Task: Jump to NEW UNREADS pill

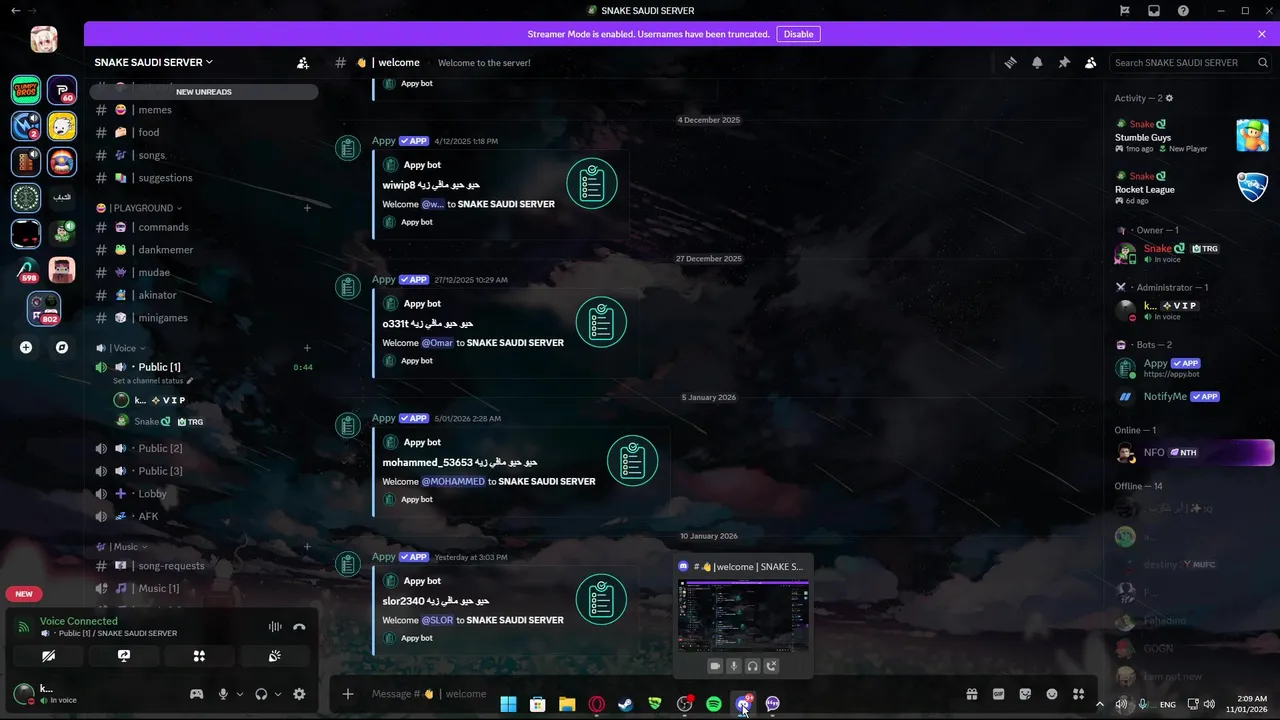Action: [x=204, y=92]
